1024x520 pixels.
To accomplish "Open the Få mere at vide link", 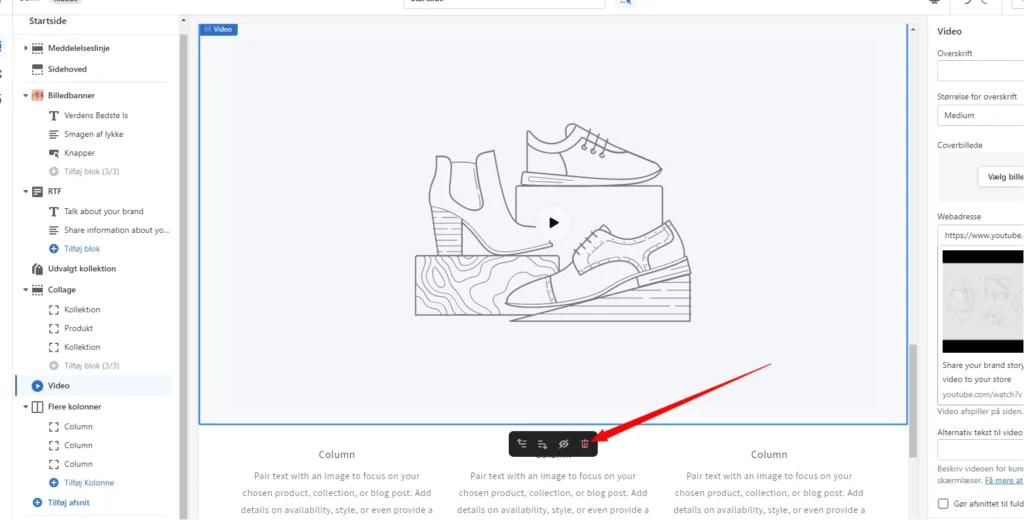I will coord(1004,481).
